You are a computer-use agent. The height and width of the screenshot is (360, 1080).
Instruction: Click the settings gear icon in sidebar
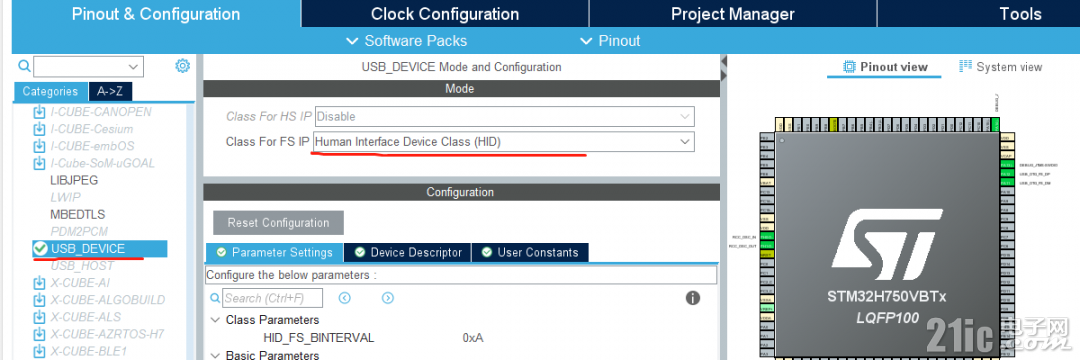coord(183,66)
